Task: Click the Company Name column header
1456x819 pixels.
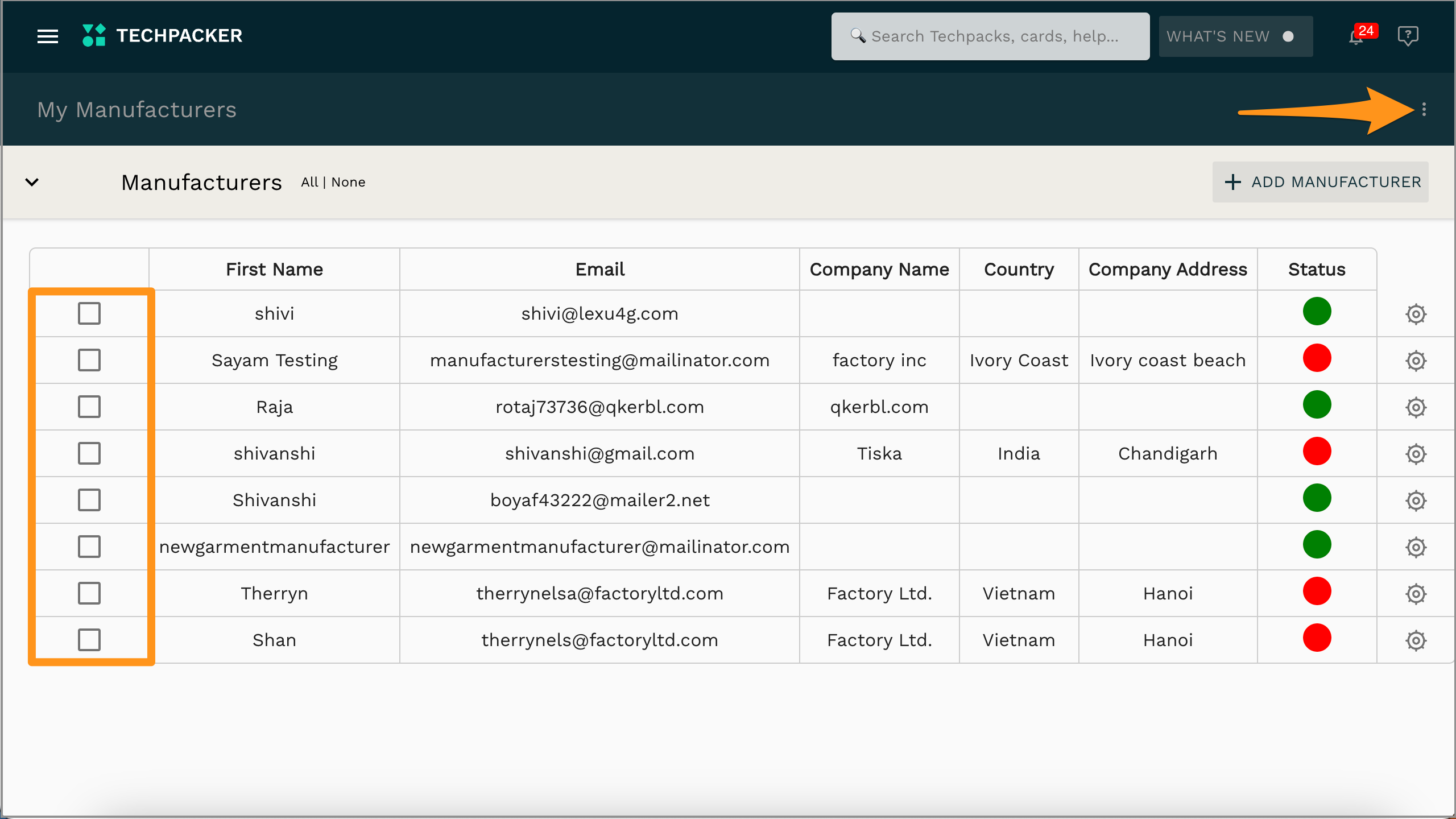Action: 879,269
